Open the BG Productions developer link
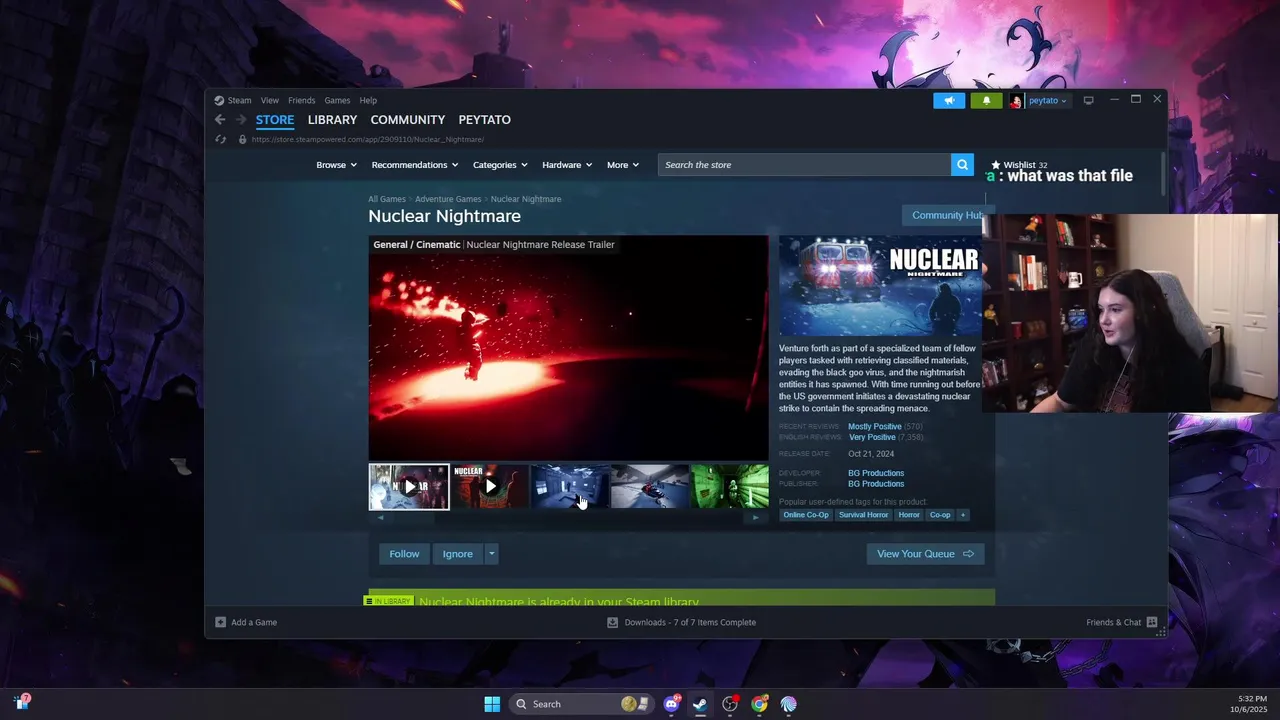Image resolution: width=1280 pixels, height=720 pixels. click(x=876, y=473)
